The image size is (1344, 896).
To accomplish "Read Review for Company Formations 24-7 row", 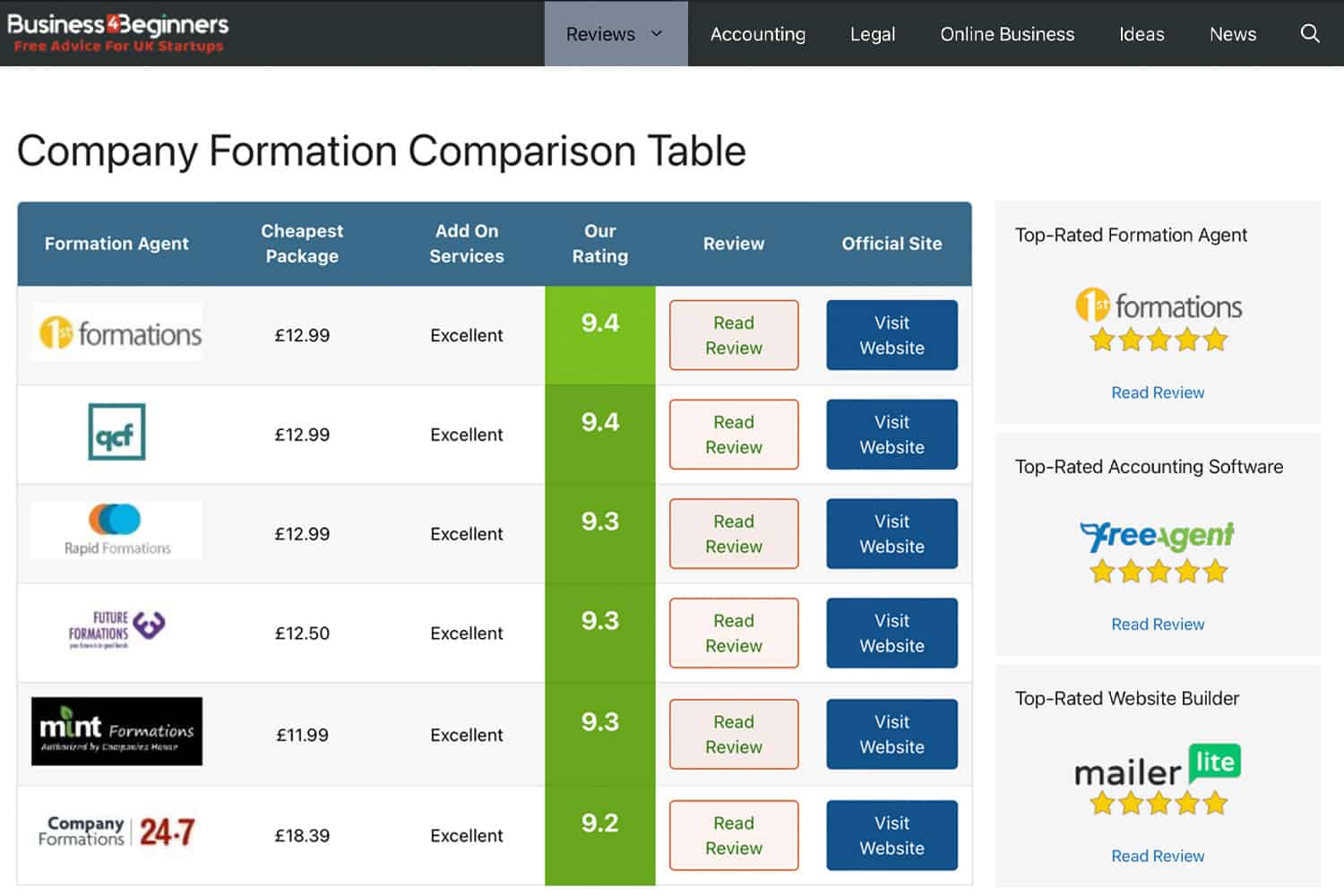I will pyautogui.click(x=734, y=835).
